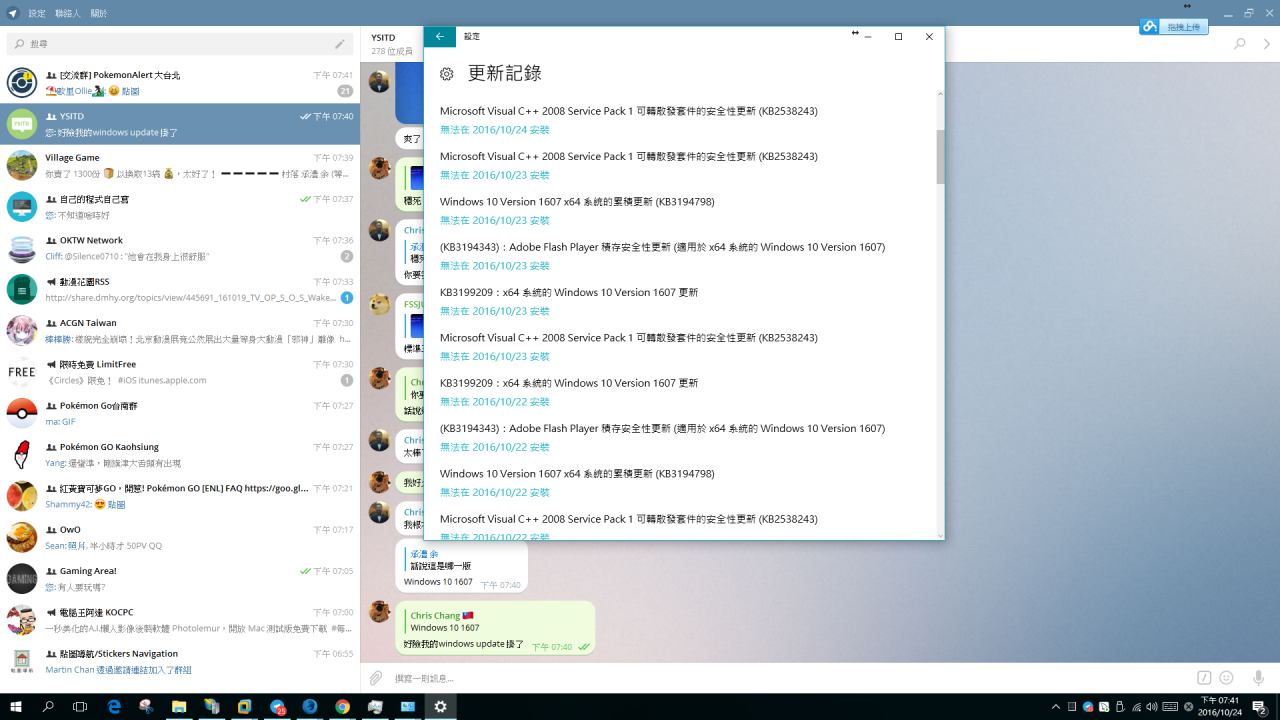Switch to the Settings gear on the taskbar
Screen dimensions: 1280x720
tap(440, 707)
